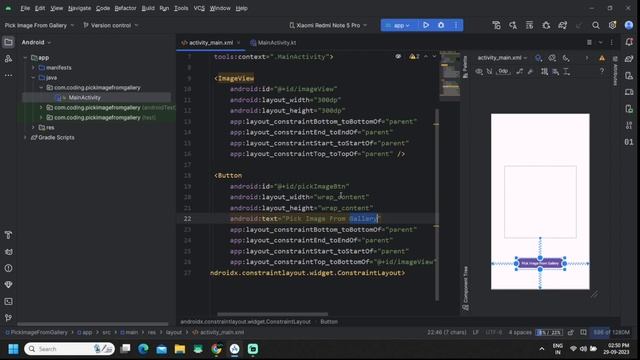Open Search Everywhere magnifier icon
640x360 pixels.
[596, 25]
